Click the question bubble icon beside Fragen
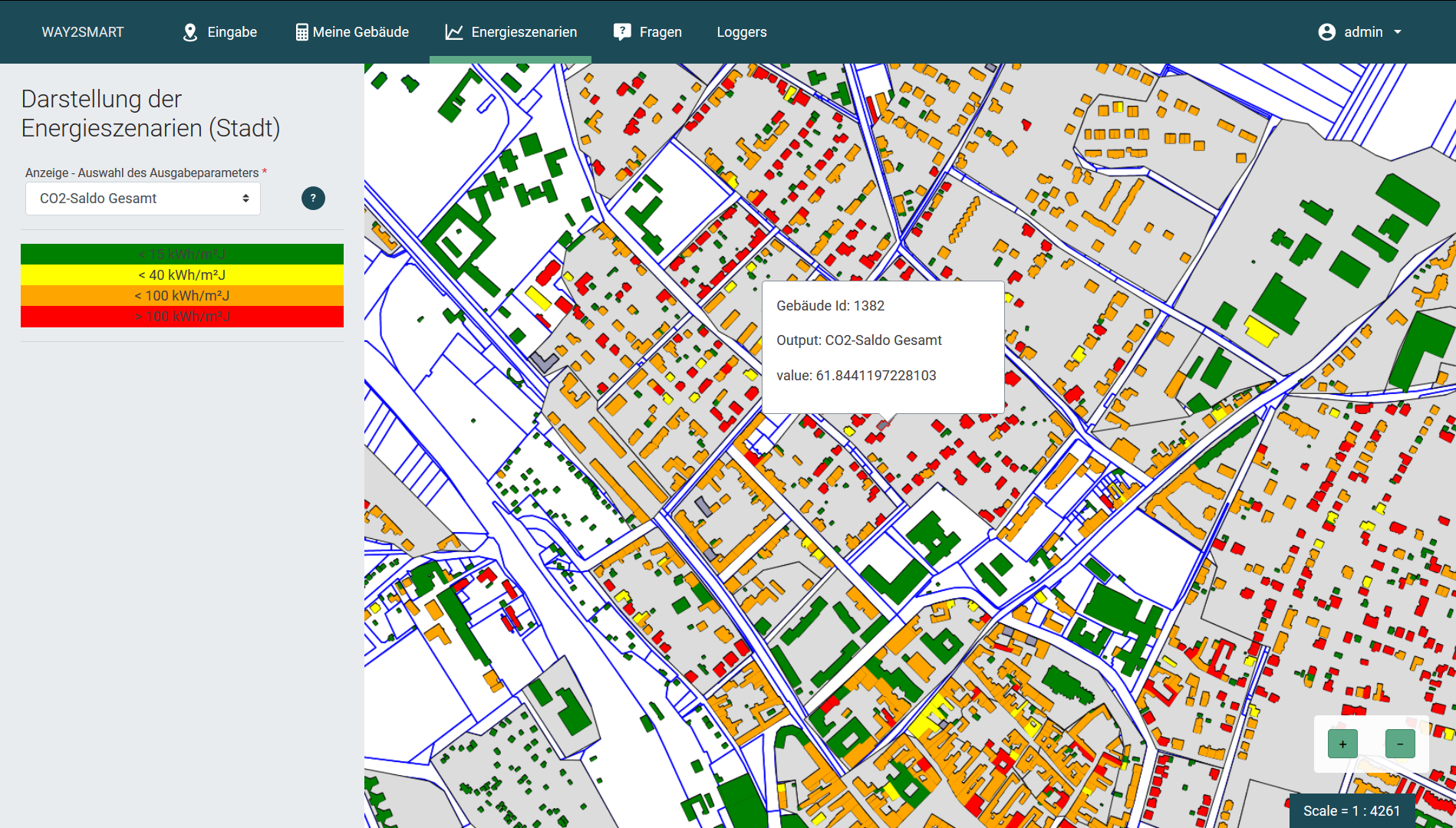 (x=622, y=32)
